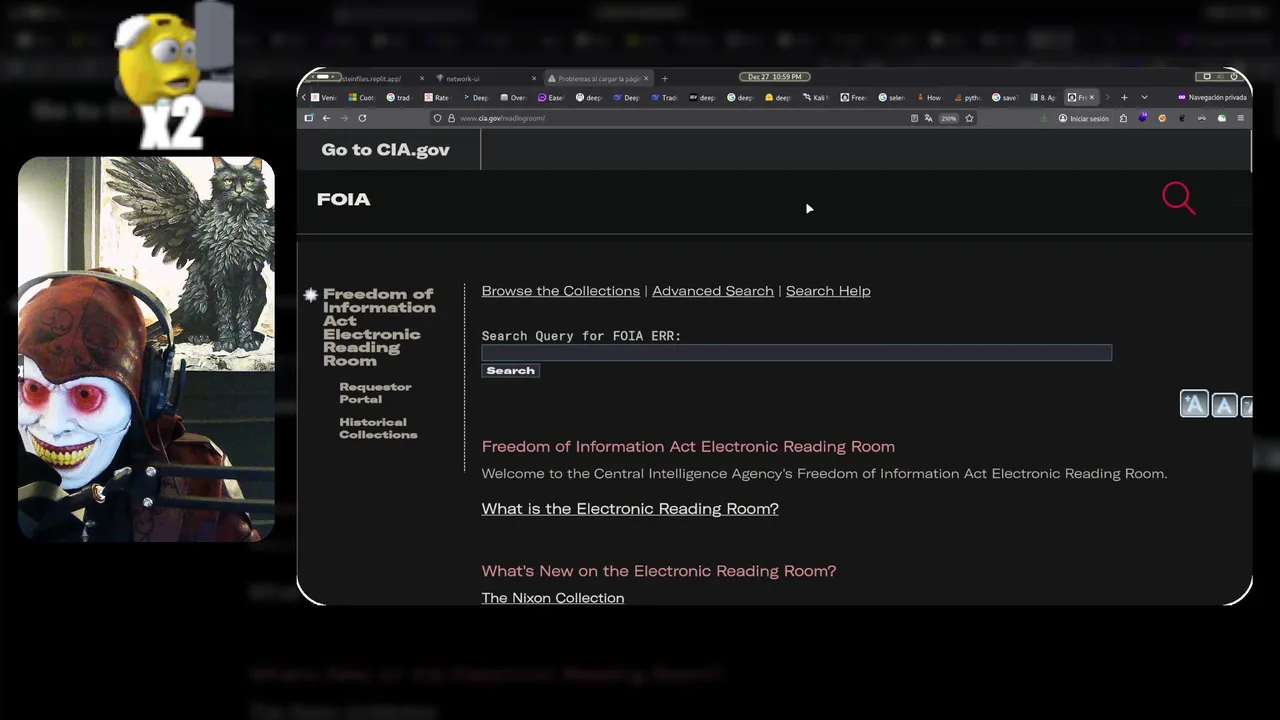This screenshot has height=720, width=1280.
Task: Open Historical Collections in the sidebar
Action: coord(378,428)
